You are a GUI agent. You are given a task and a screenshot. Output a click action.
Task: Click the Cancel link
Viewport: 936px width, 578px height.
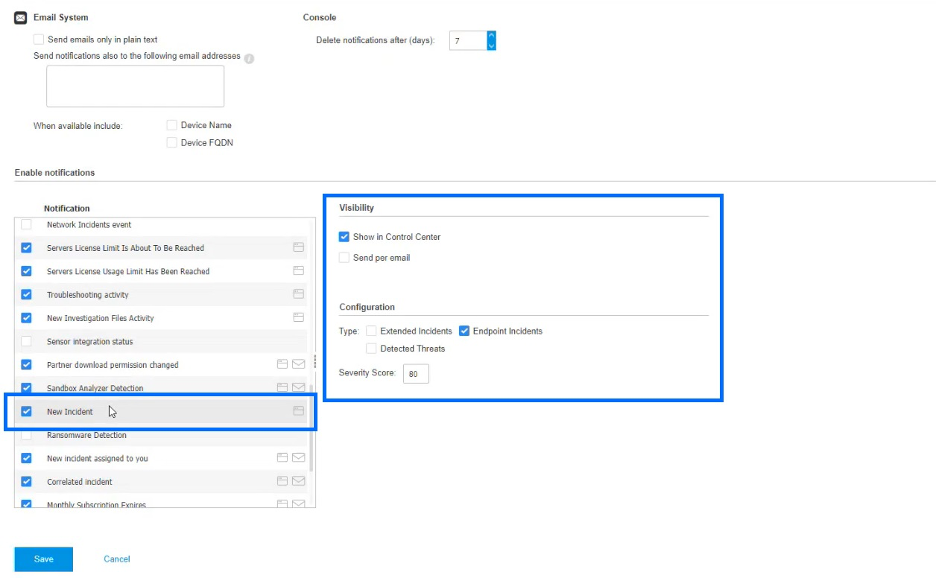click(x=117, y=559)
